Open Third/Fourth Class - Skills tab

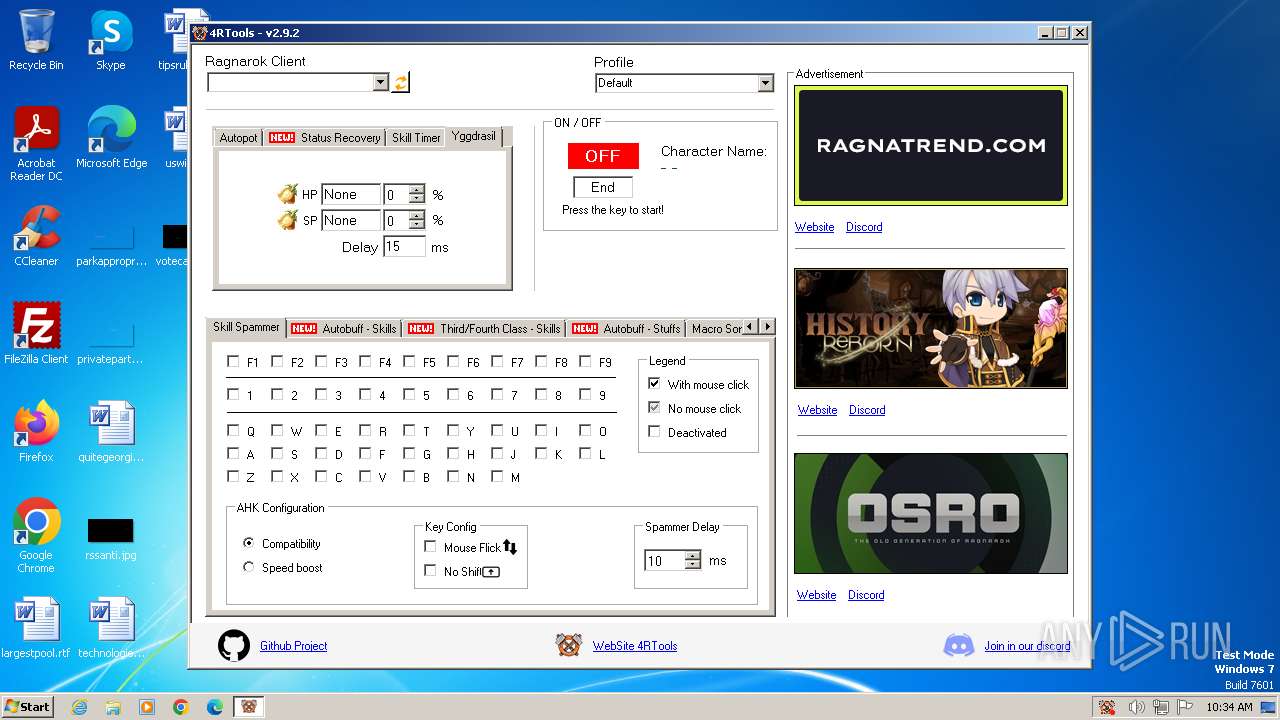(484, 328)
